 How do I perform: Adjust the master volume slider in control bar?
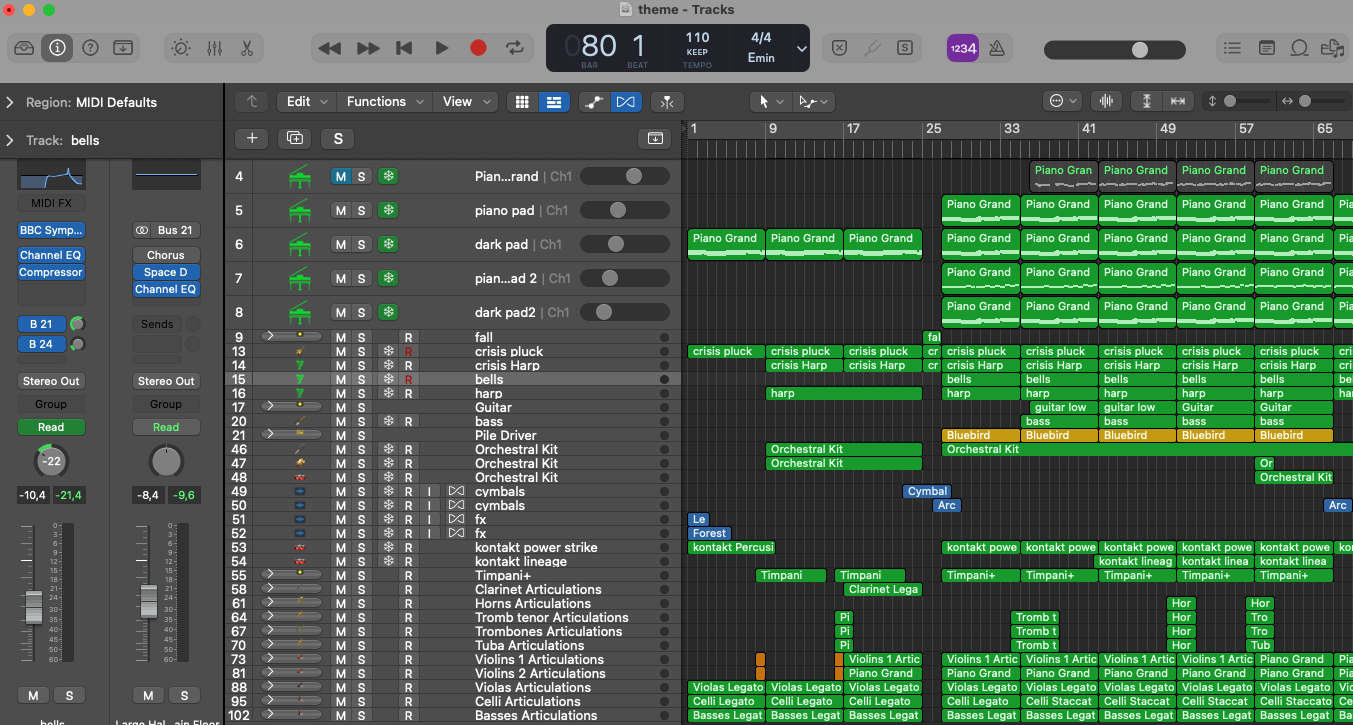[1139, 50]
